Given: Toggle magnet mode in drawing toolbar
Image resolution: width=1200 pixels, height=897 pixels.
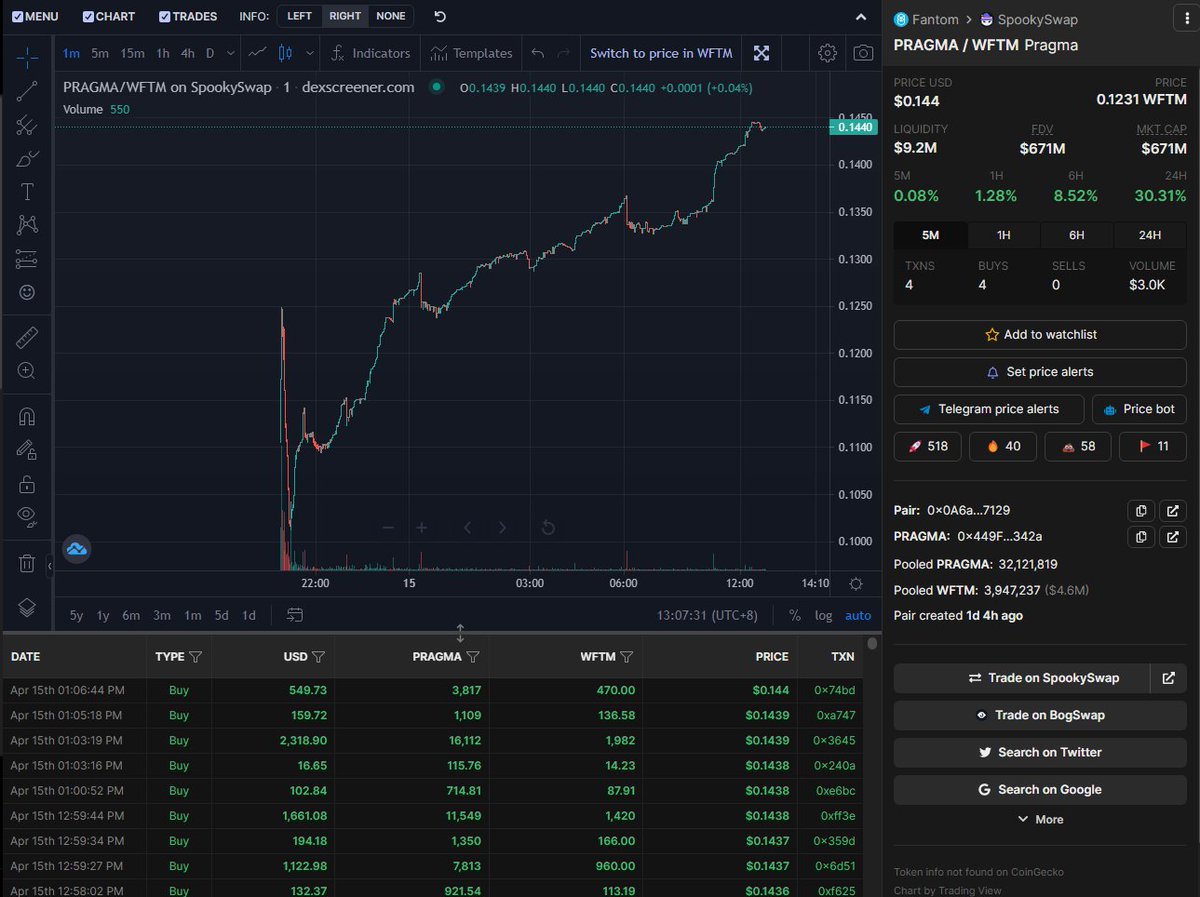Looking at the screenshot, I should pyautogui.click(x=27, y=416).
